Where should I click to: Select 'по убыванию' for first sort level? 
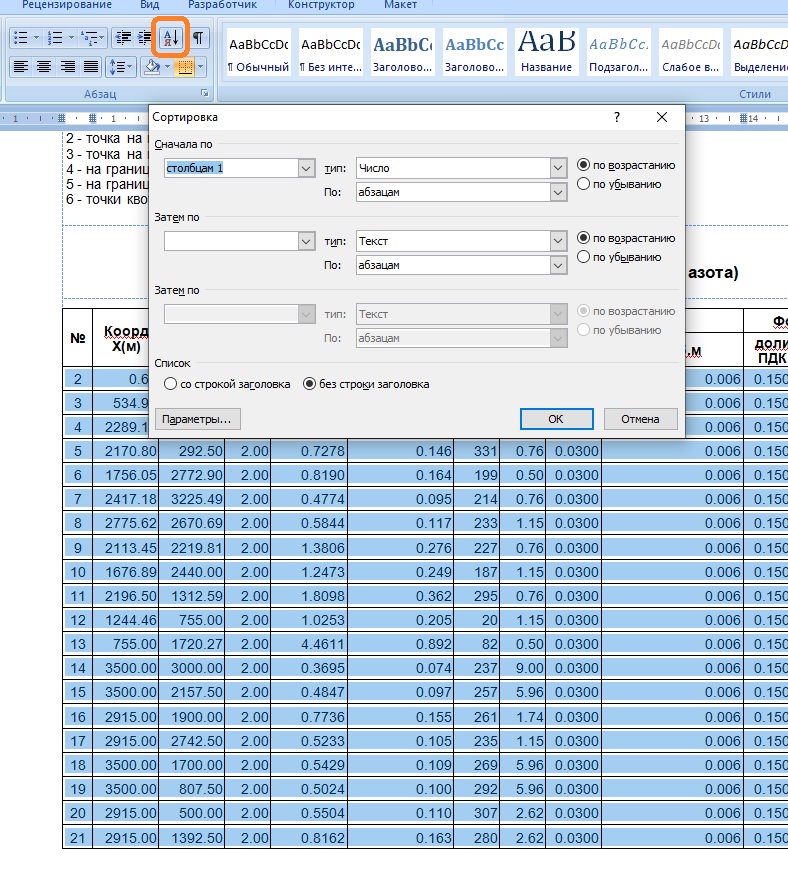[x=584, y=184]
